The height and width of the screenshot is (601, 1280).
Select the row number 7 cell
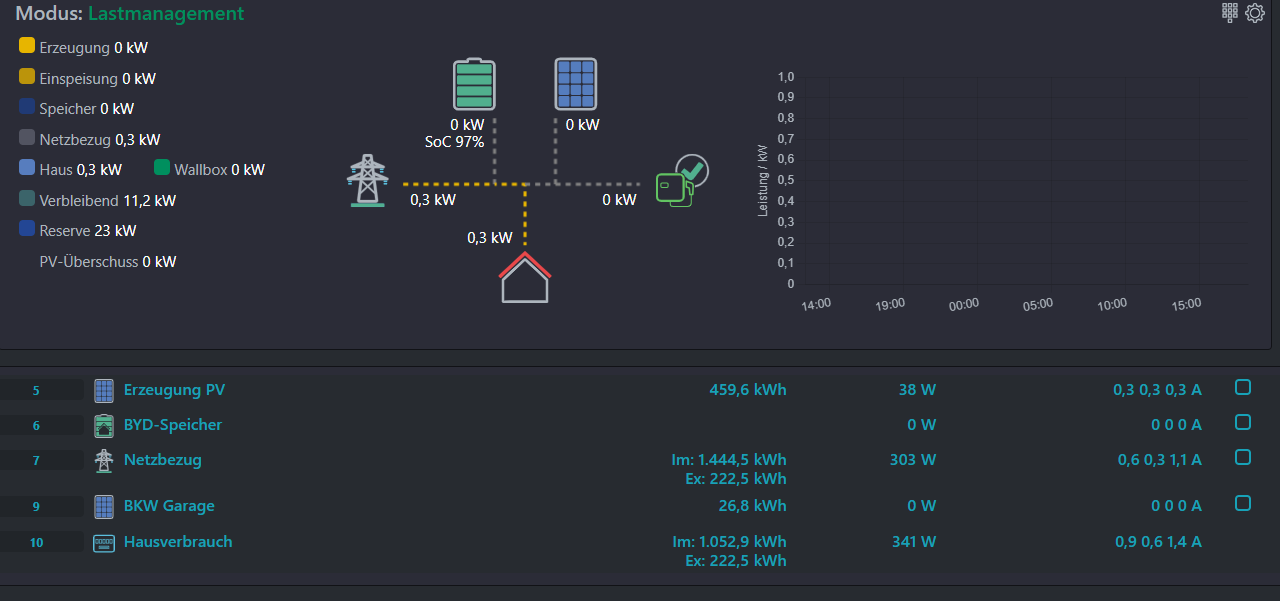pyautogui.click(x=42, y=461)
